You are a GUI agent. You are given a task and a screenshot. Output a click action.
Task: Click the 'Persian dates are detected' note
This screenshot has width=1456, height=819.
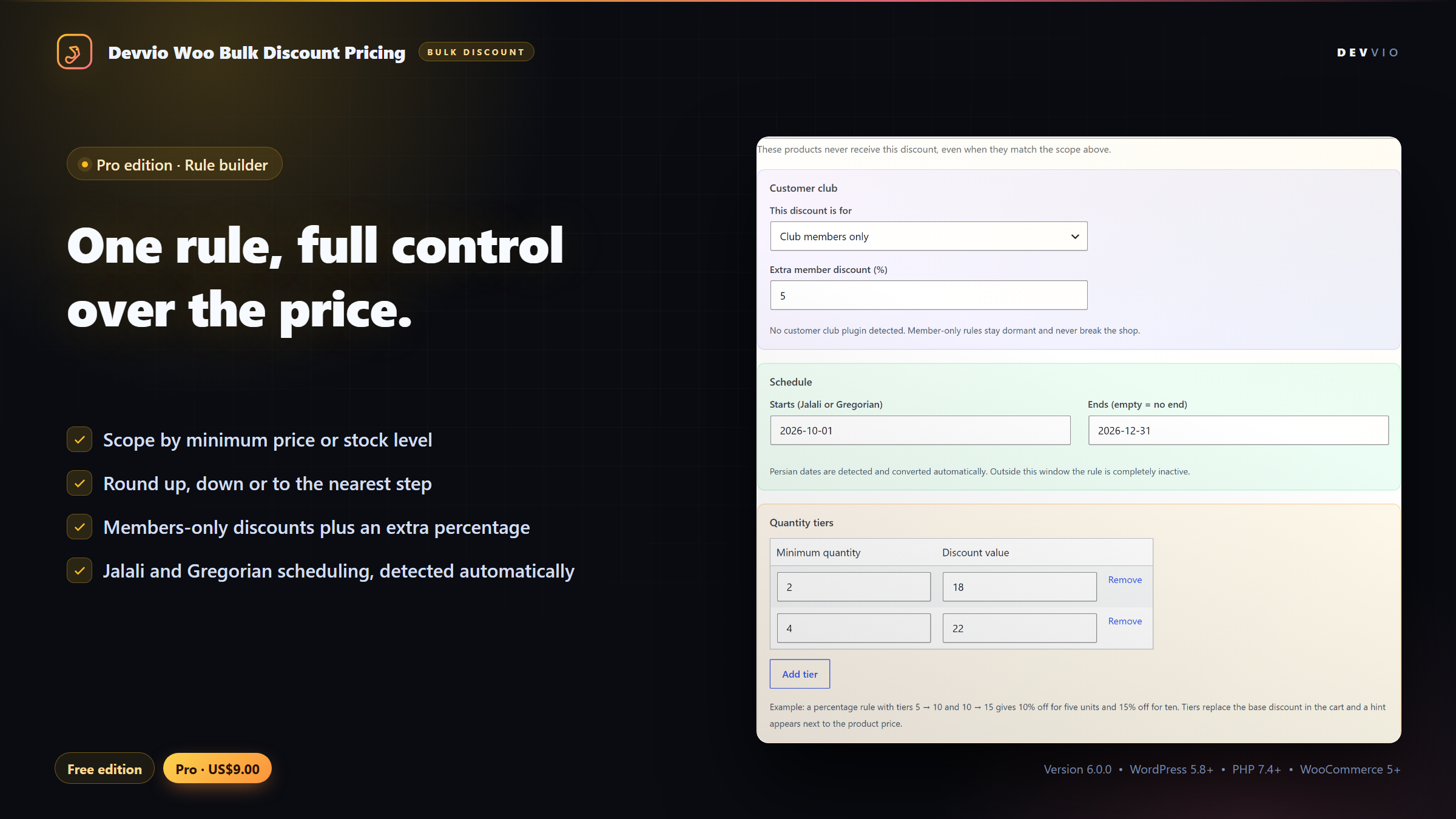pos(980,471)
